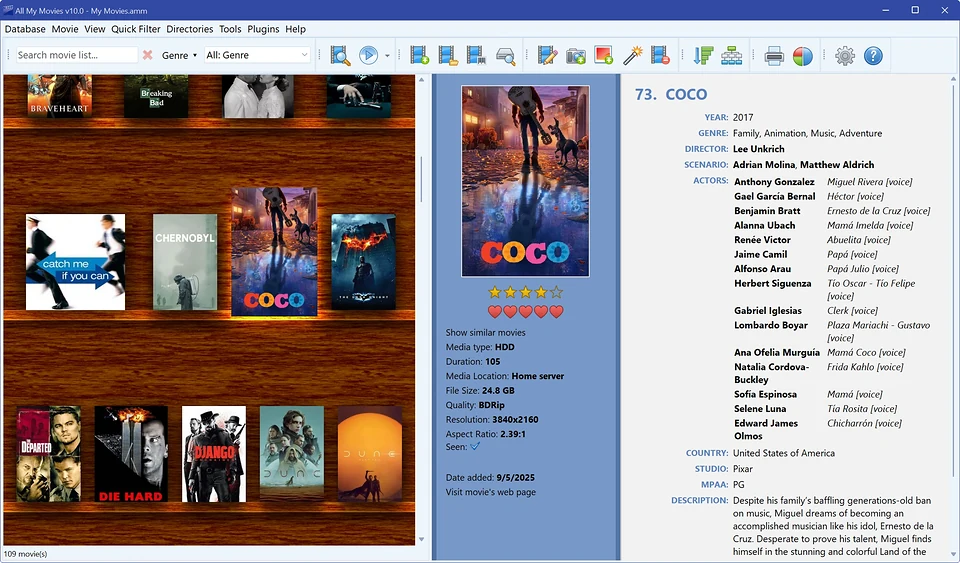
Task: Click the group movies hierarchy icon
Action: click(731, 55)
